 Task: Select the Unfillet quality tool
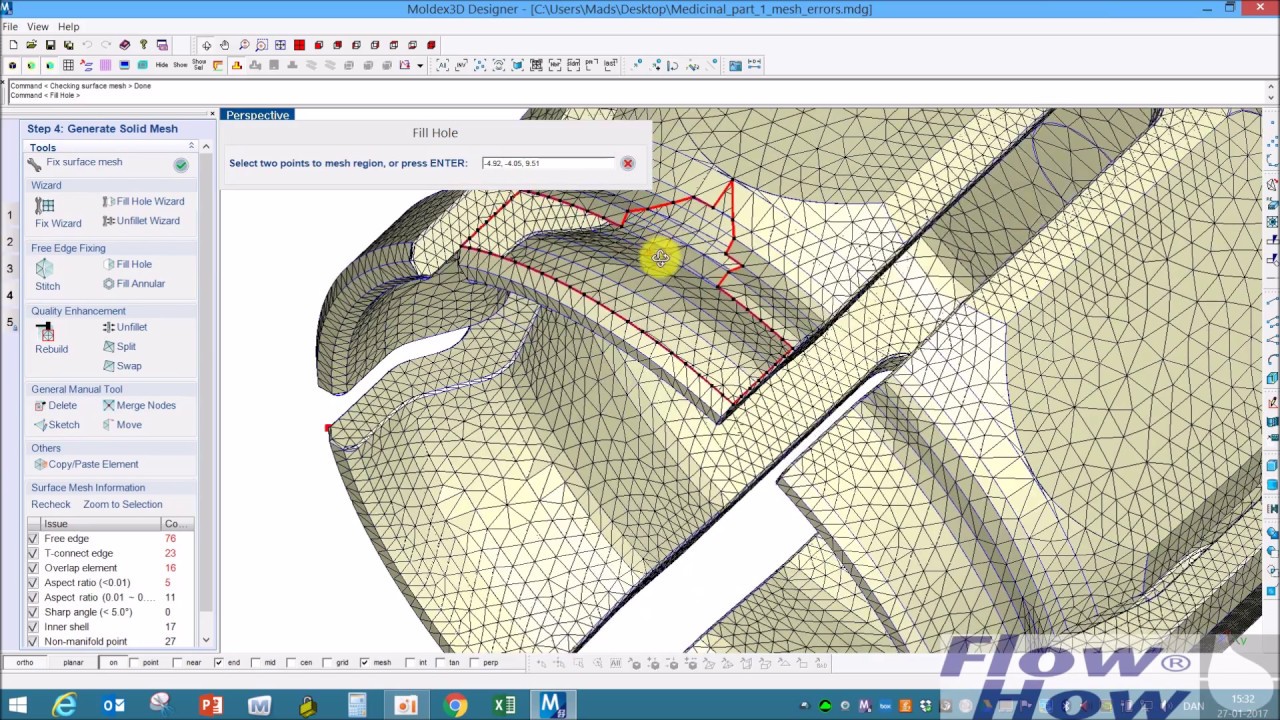click(124, 327)
